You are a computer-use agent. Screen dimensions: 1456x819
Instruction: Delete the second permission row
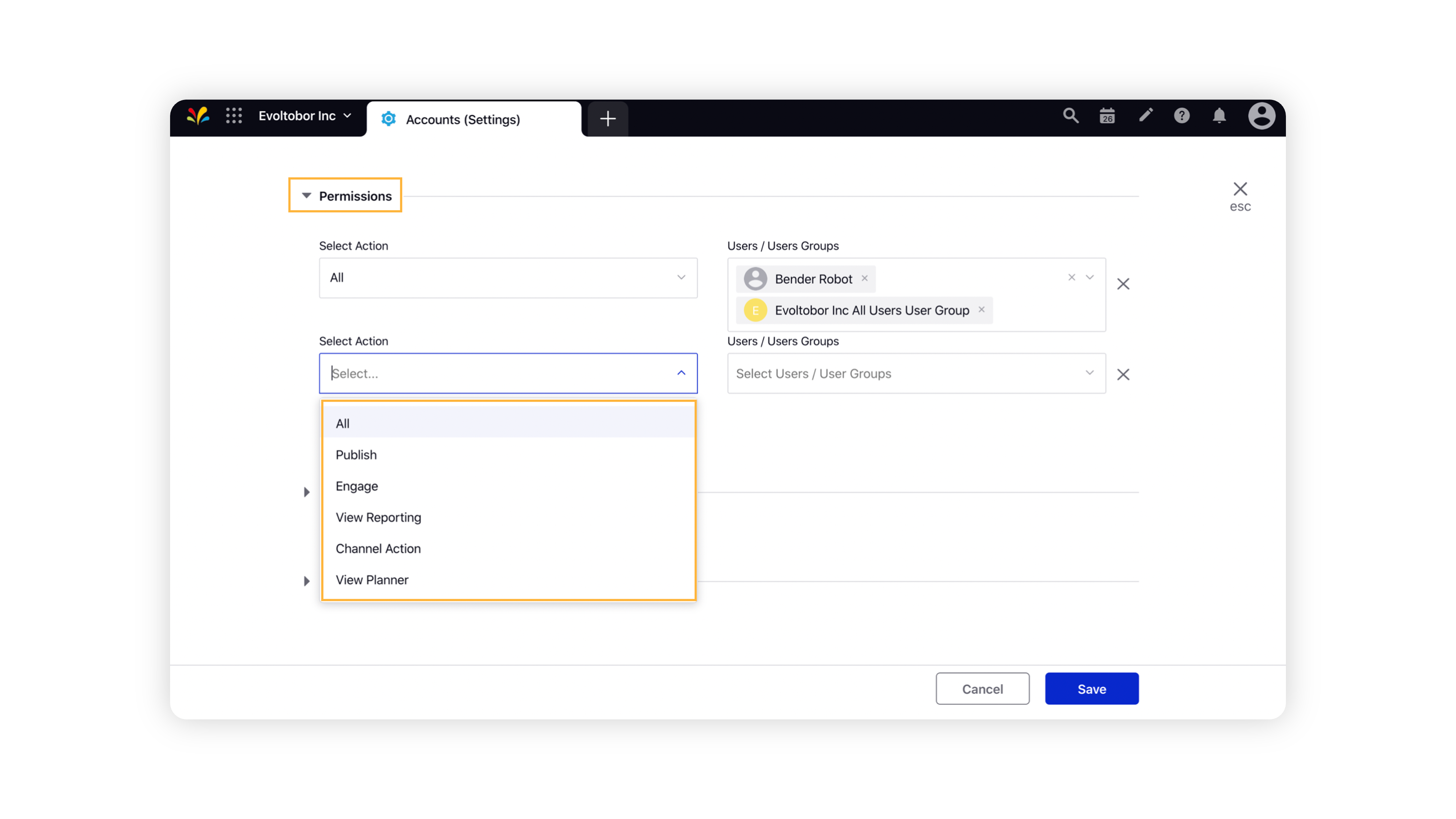pyautogui.click(x=1123, y=374)
